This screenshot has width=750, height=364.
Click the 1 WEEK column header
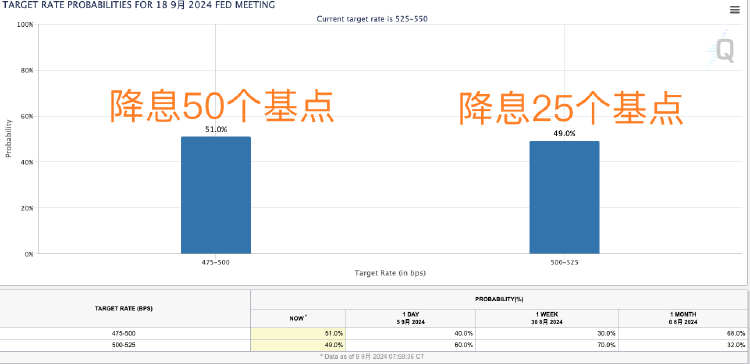(x=547, y=318)
